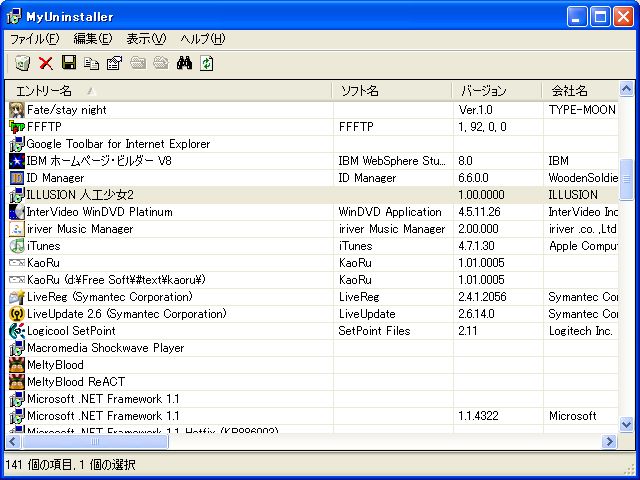The height and width of the screenshot is (480, 640).
Task: Click the LiveReg entry icon
Action: click(17, 297)
